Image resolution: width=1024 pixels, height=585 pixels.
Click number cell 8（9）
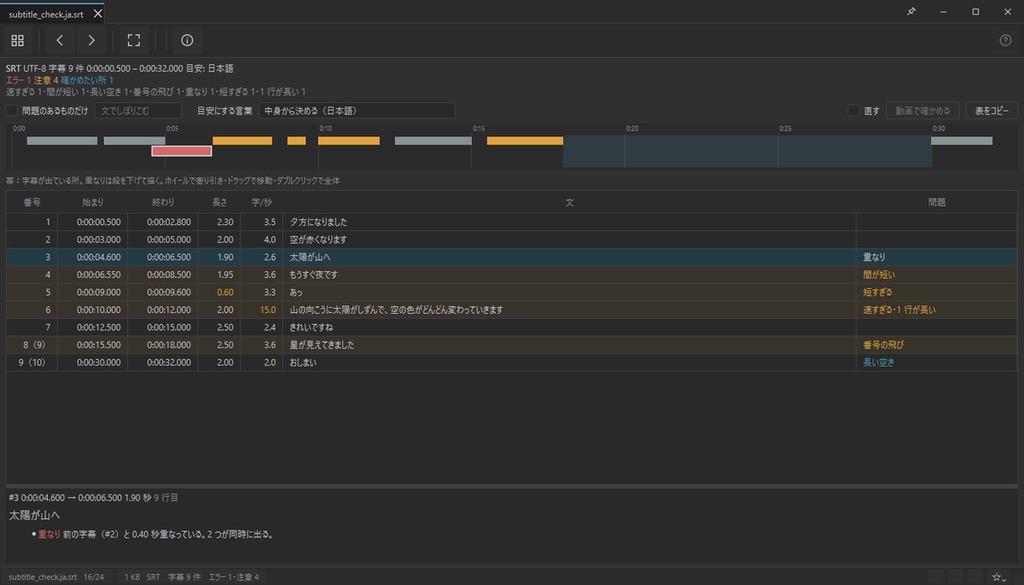coord(32,345)
